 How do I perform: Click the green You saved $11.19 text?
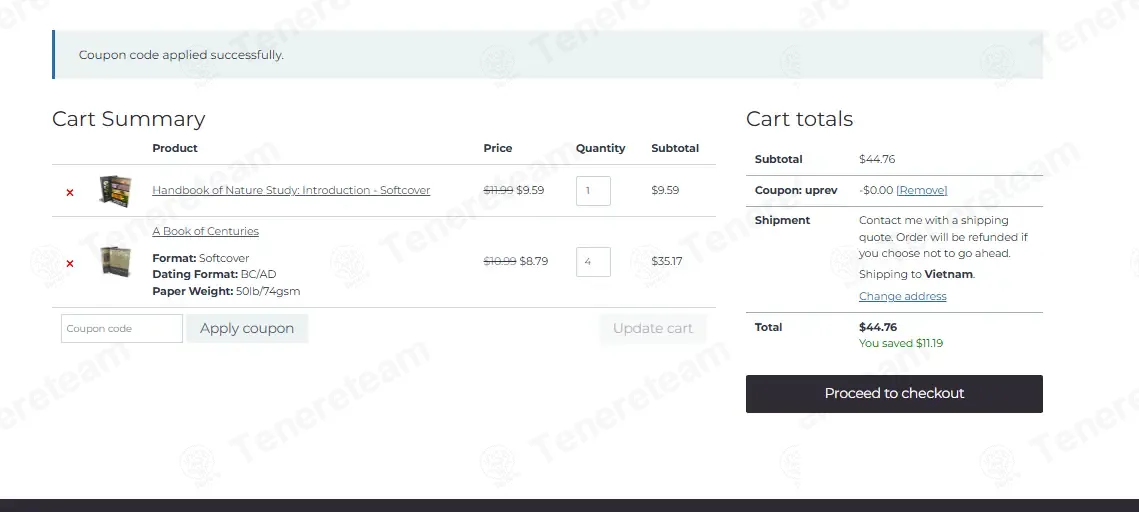tap(901, 343)
